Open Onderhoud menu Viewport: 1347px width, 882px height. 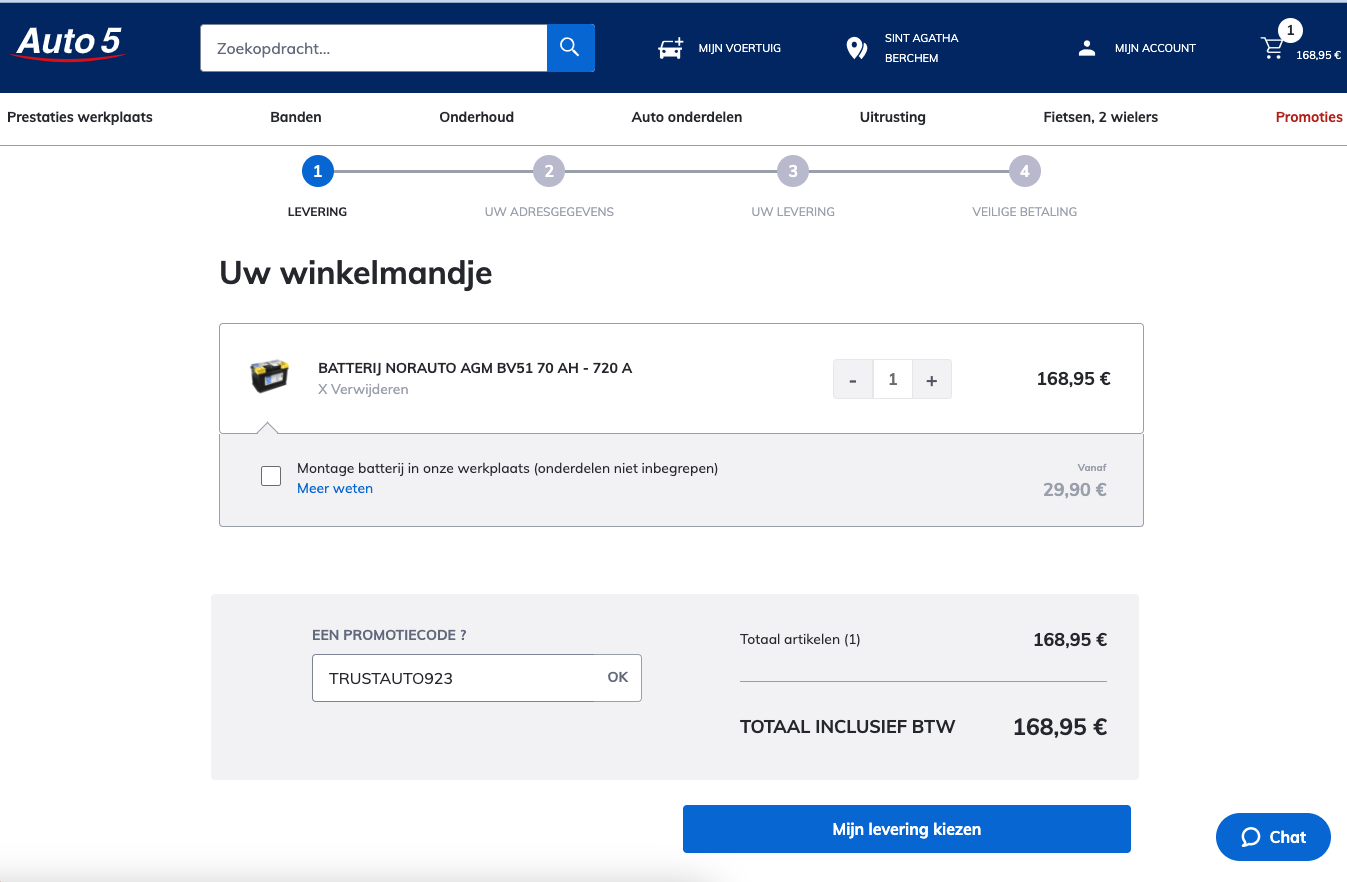coord(477,117)
